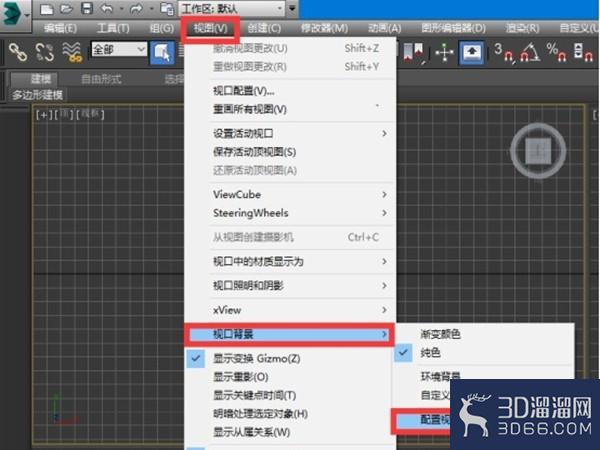Select the Link tool chain icon

pos(18,52)
